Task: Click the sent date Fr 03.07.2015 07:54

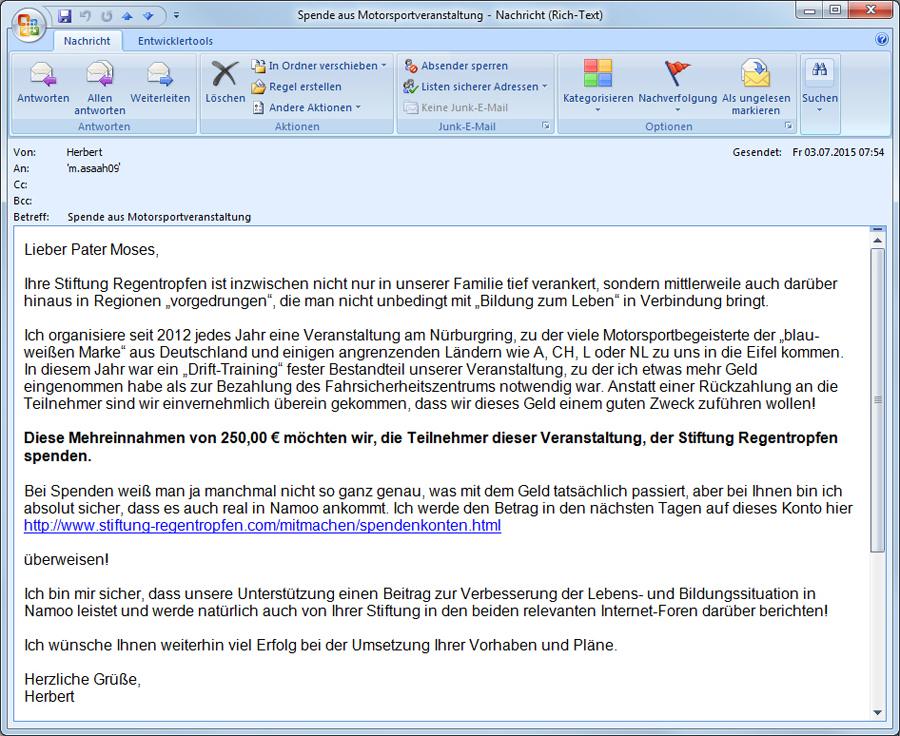Action: tap(838, 152)
